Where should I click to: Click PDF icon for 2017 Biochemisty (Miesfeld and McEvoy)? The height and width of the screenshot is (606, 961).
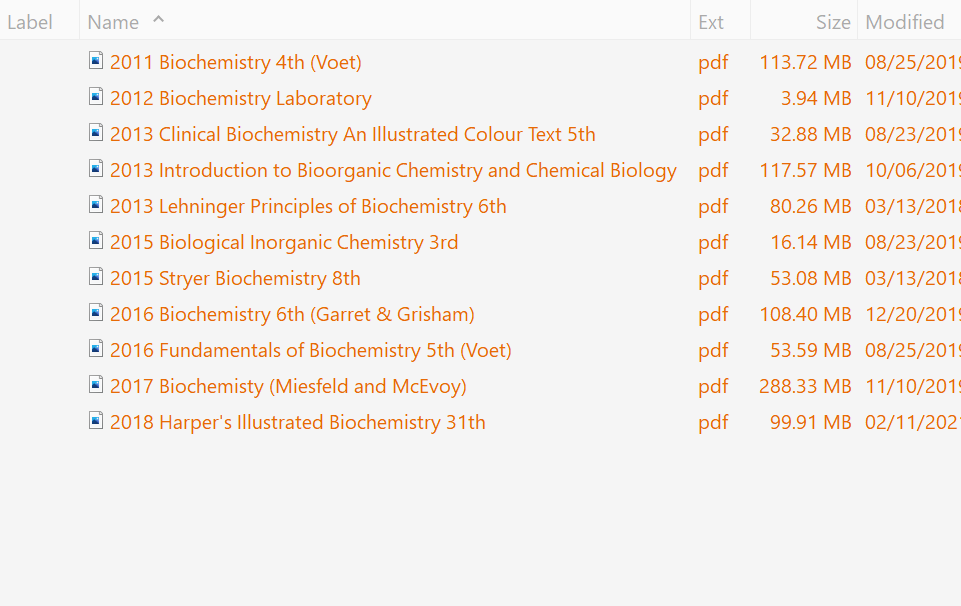(x=96, y=385)
